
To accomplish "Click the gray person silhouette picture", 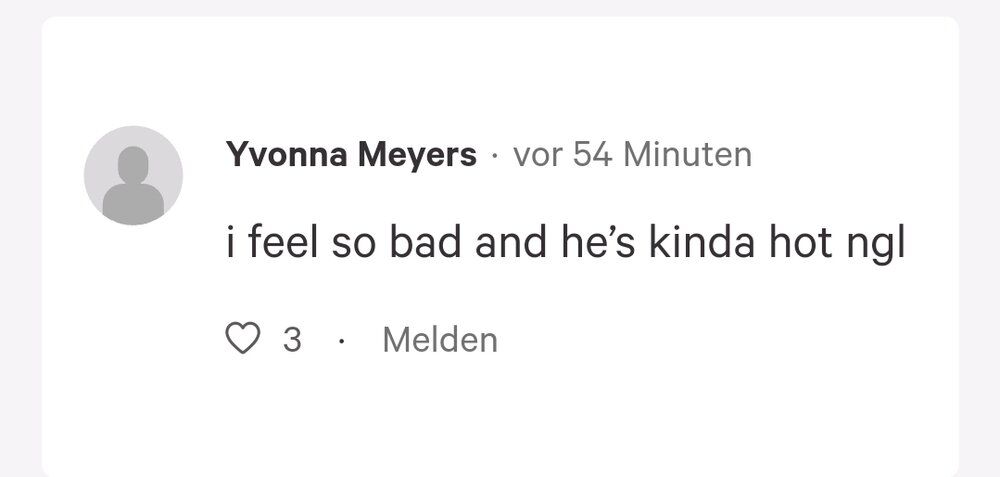I will (x=133, y=175).
